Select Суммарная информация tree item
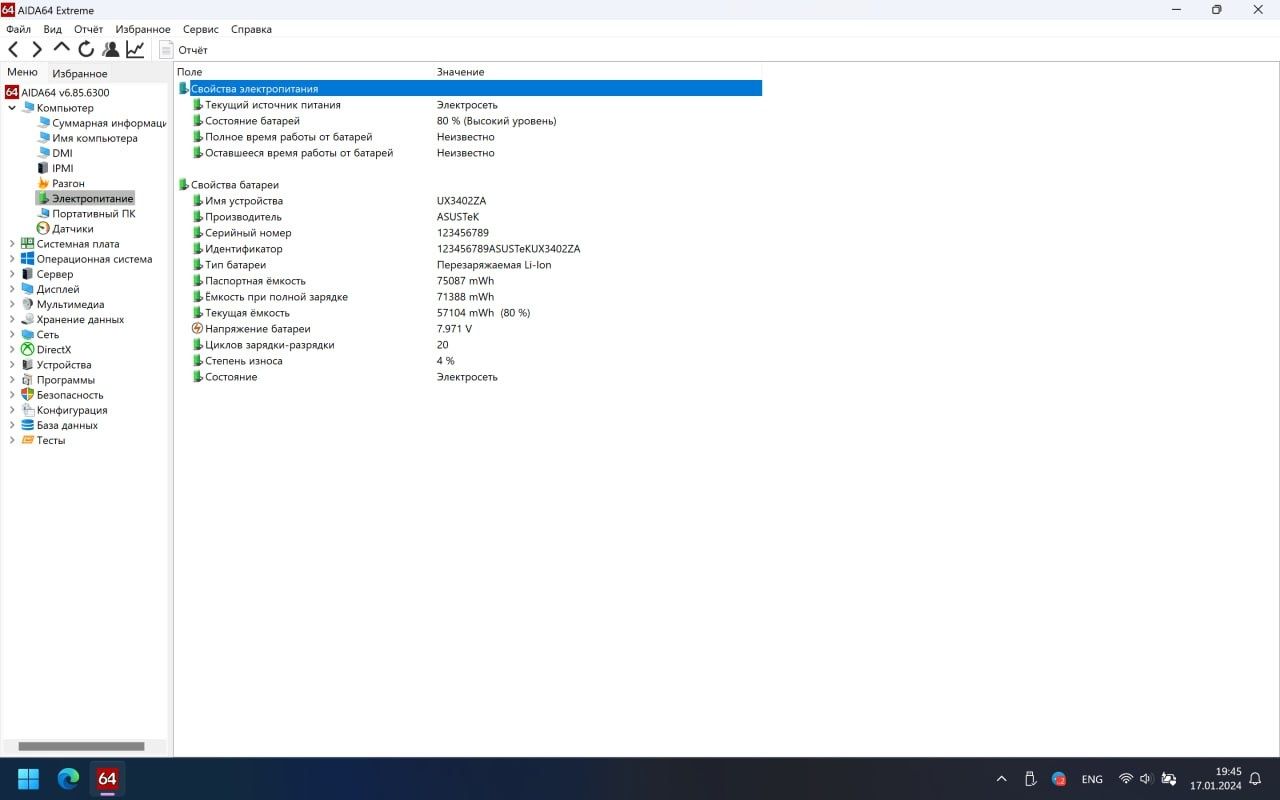The width and height of the screenshot is (1280, 800). click(102, 123)
